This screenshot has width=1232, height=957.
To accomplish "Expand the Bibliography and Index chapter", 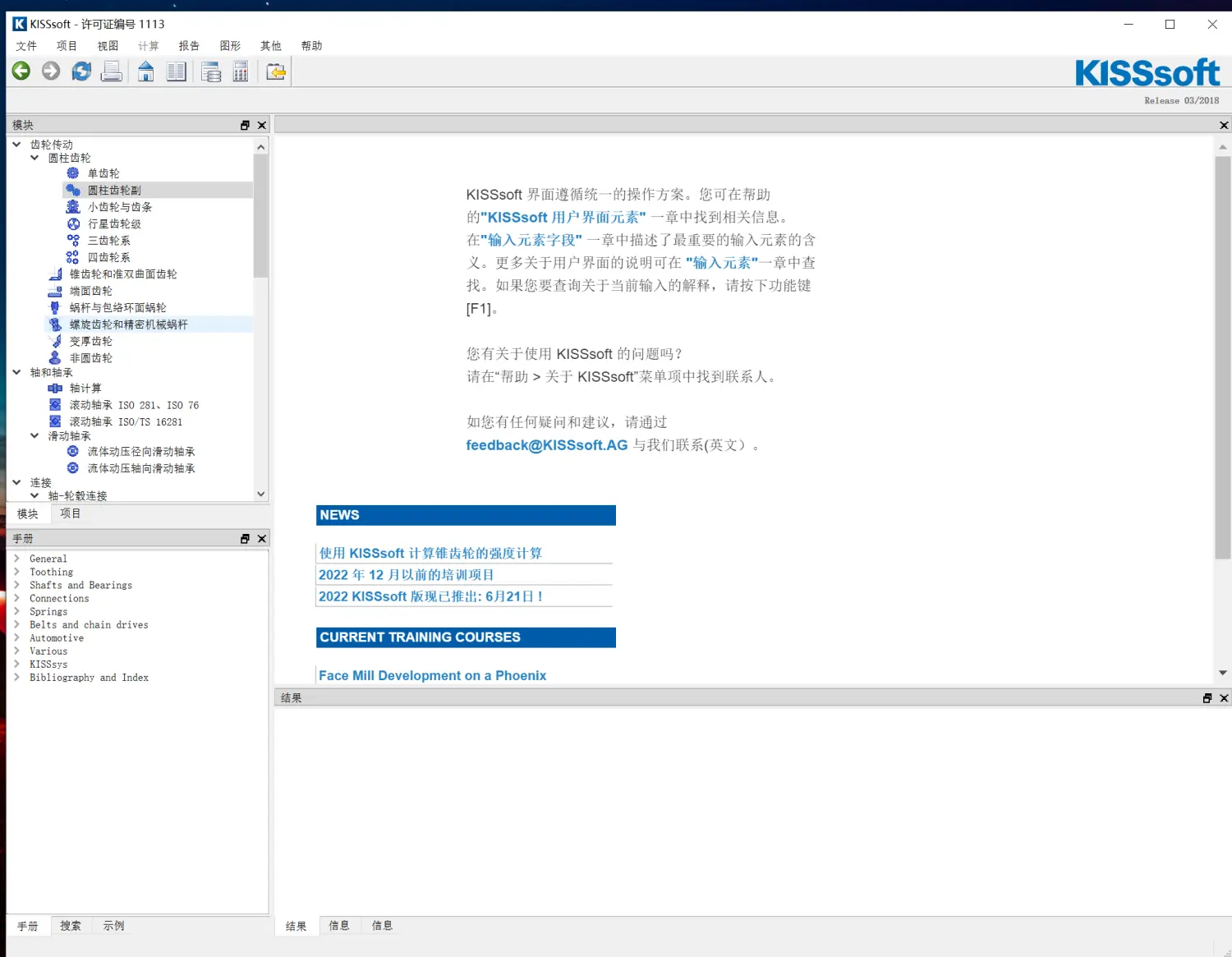I will (16, 677).
